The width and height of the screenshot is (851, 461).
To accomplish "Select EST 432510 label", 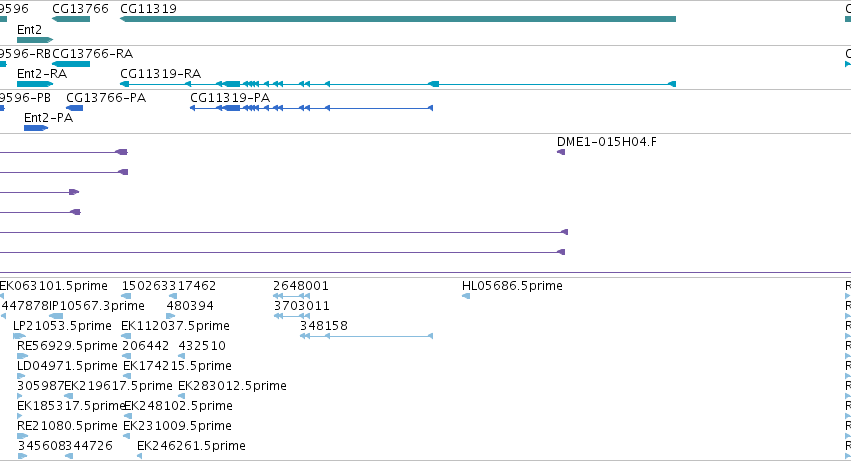I will click(x=202, y=346).
